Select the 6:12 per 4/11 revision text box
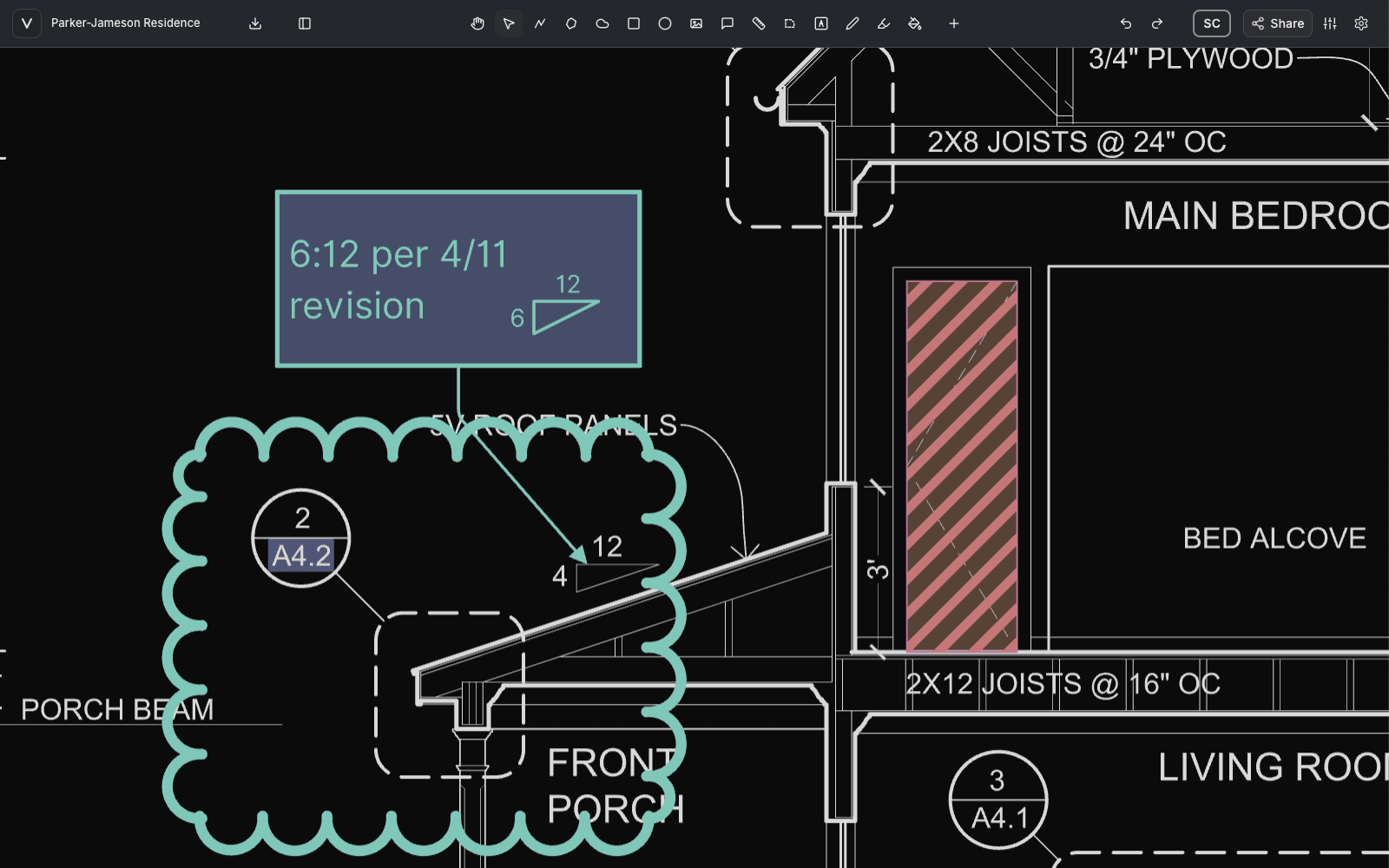Image resolution: width=1389 pixels, height=868 pixels. [458, 279]
